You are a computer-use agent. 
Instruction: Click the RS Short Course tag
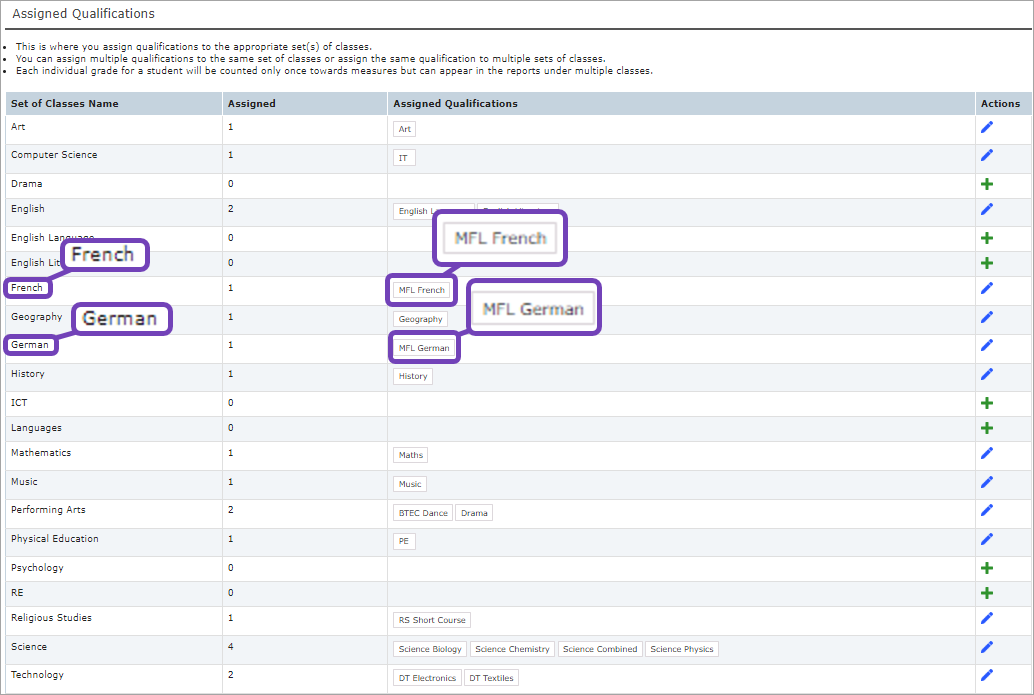[x=432, y=620]
